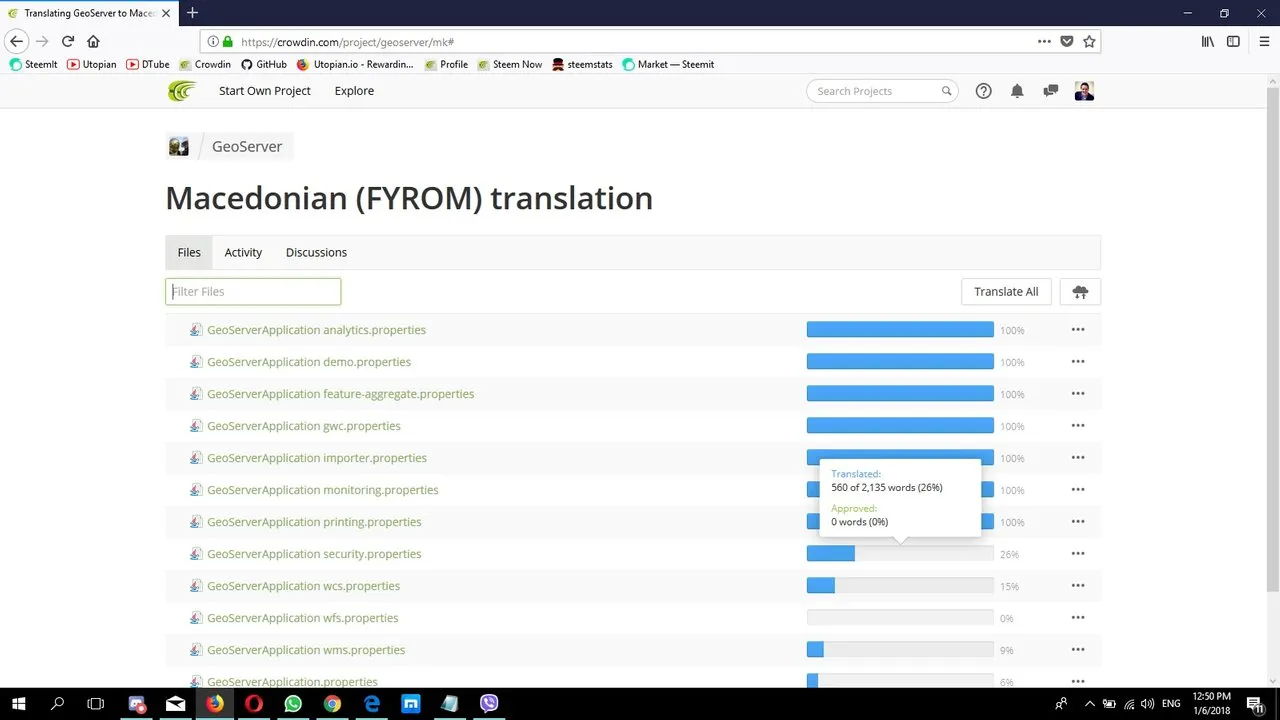Open the notifications bell

click(1017, 91)
